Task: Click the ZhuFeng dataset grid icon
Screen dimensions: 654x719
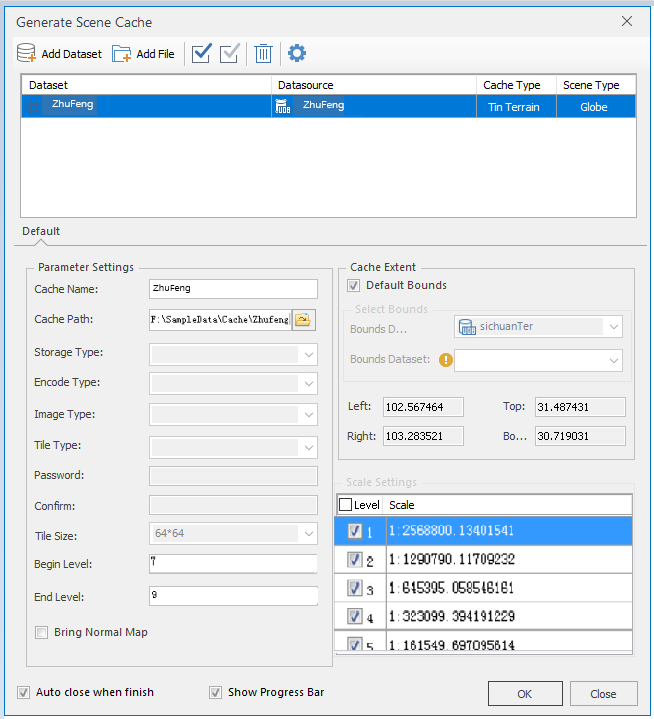Action: tap(32, 106)
